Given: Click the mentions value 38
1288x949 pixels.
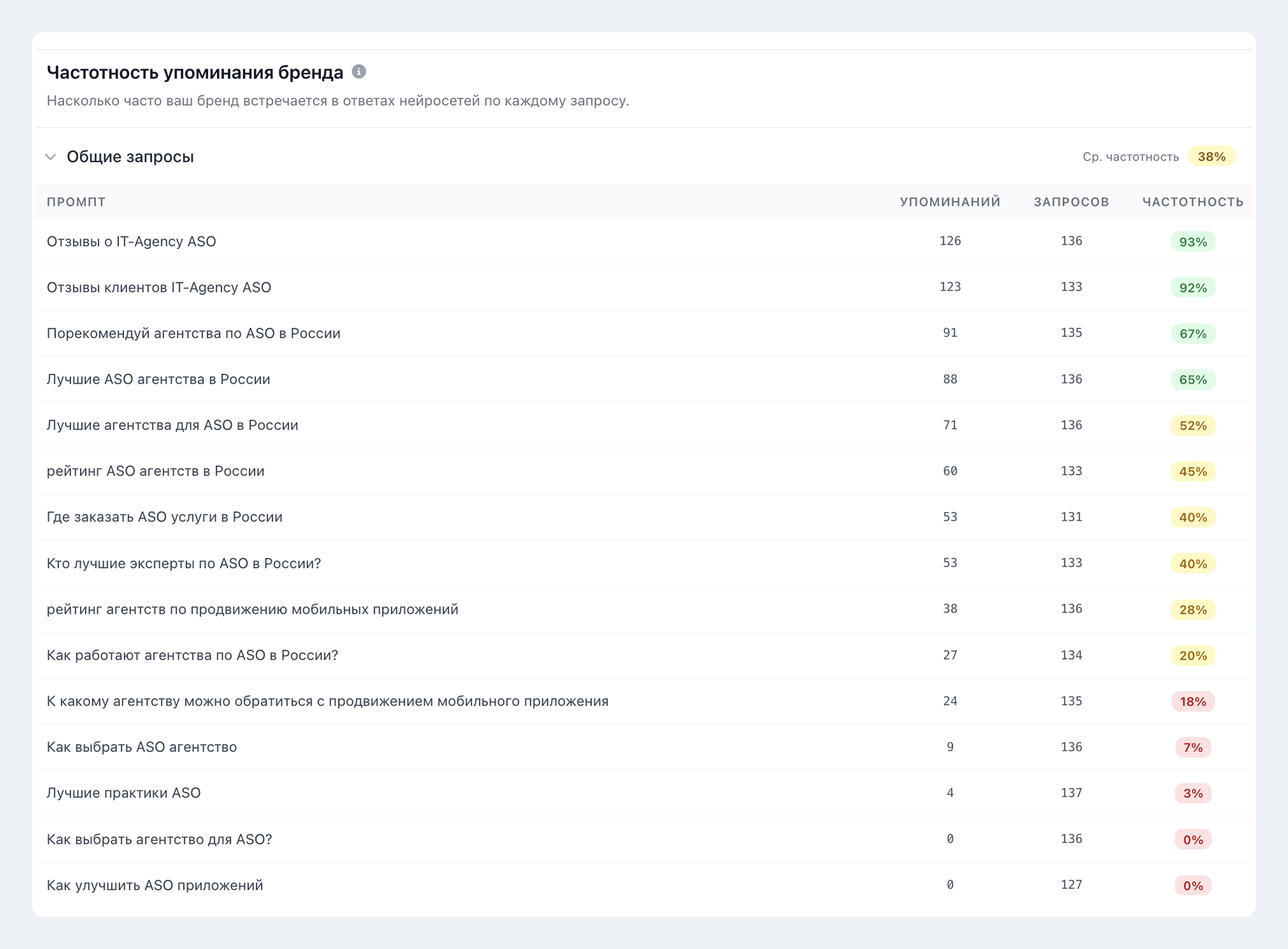Looking at the screenshot, I should coord(950,608).
